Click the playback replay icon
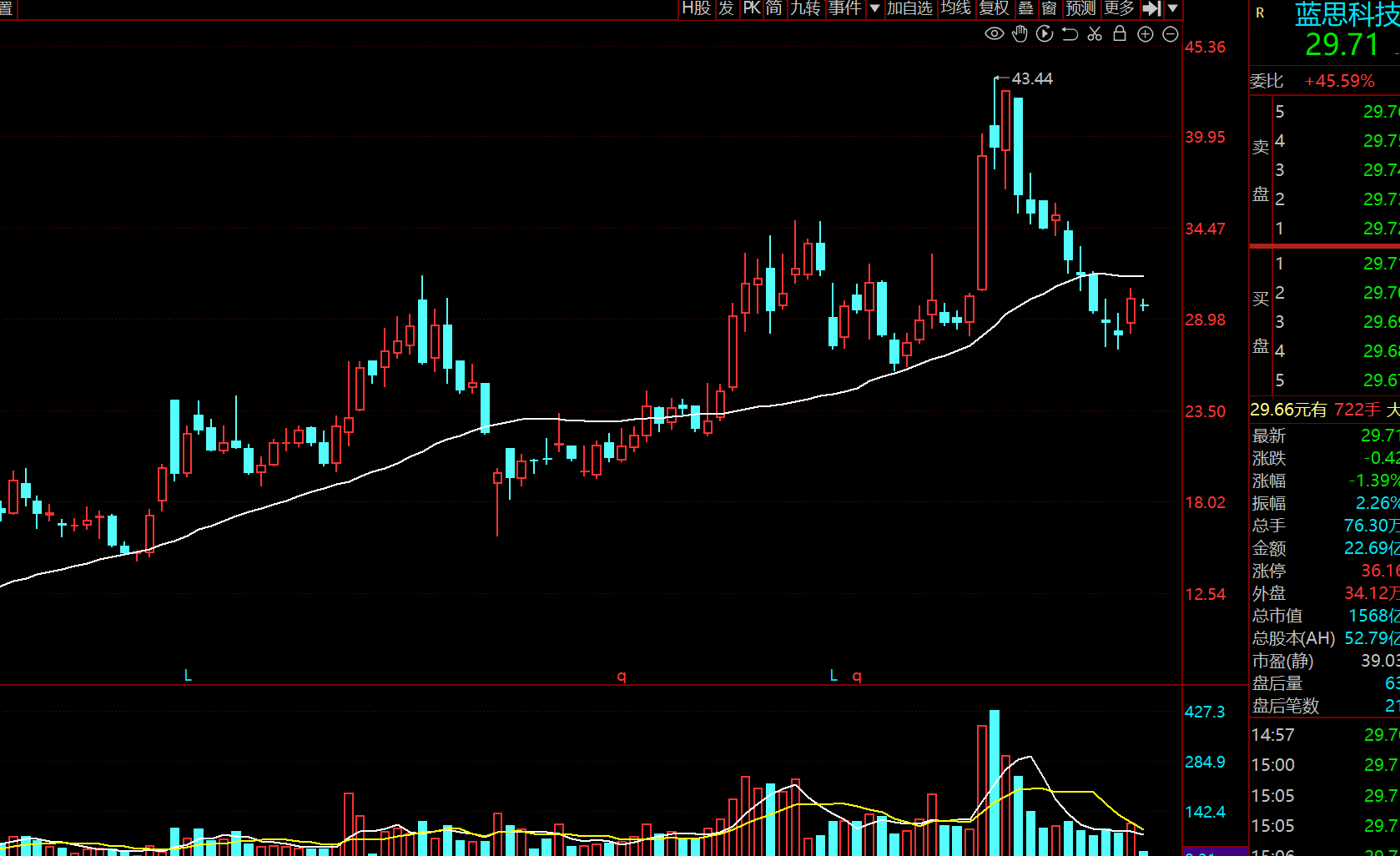The image size is (1400, 856). 1045,34
